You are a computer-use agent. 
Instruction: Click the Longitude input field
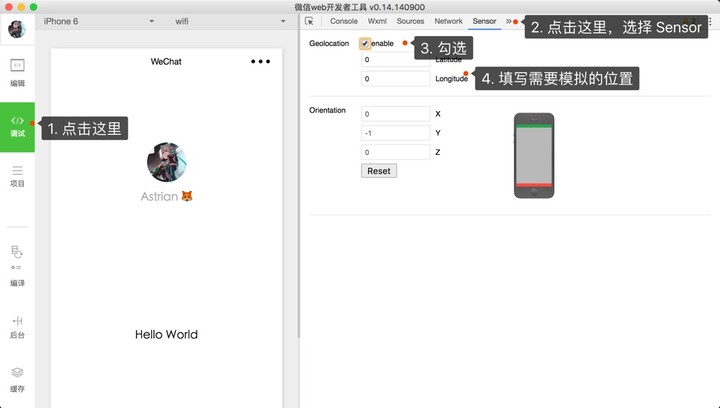tap(395, 78)
